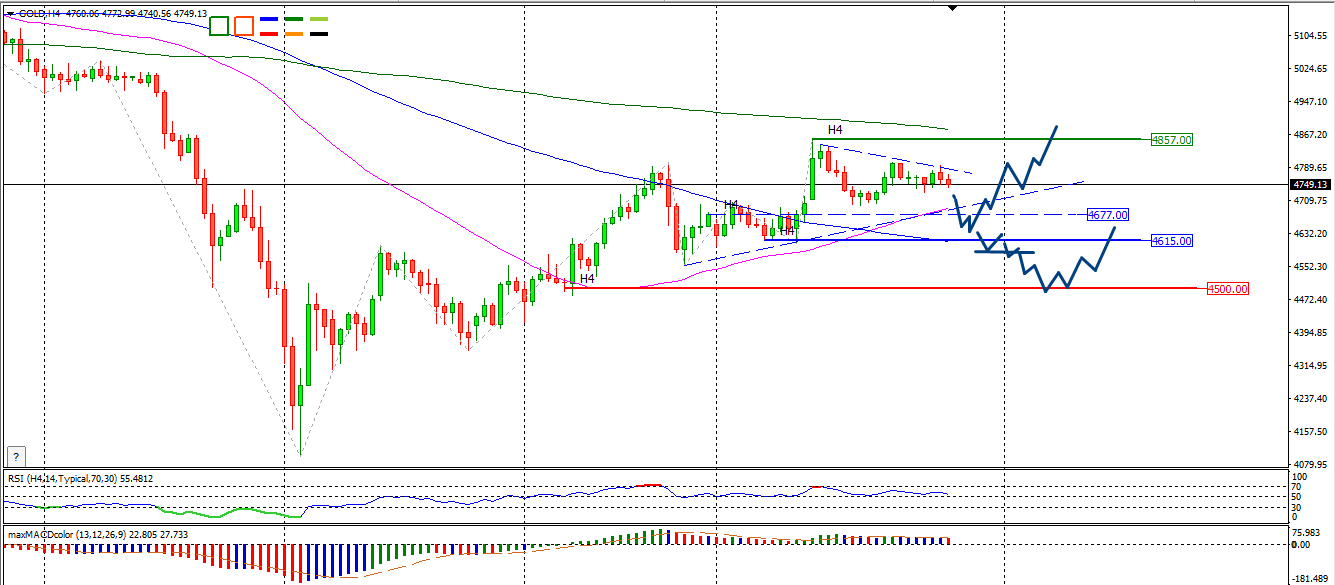Select the 4677.00 blue price level label
The height and width of the screenshot is (585, 1335).
(x=1108, y=215)
